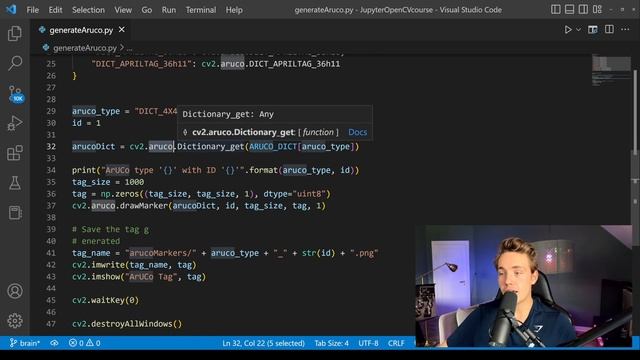The width and height of the screenshot is (640, 360).
Task: Click "DICT_APRILTAG_36h11" string on line 25
Action: coord(142,64)
